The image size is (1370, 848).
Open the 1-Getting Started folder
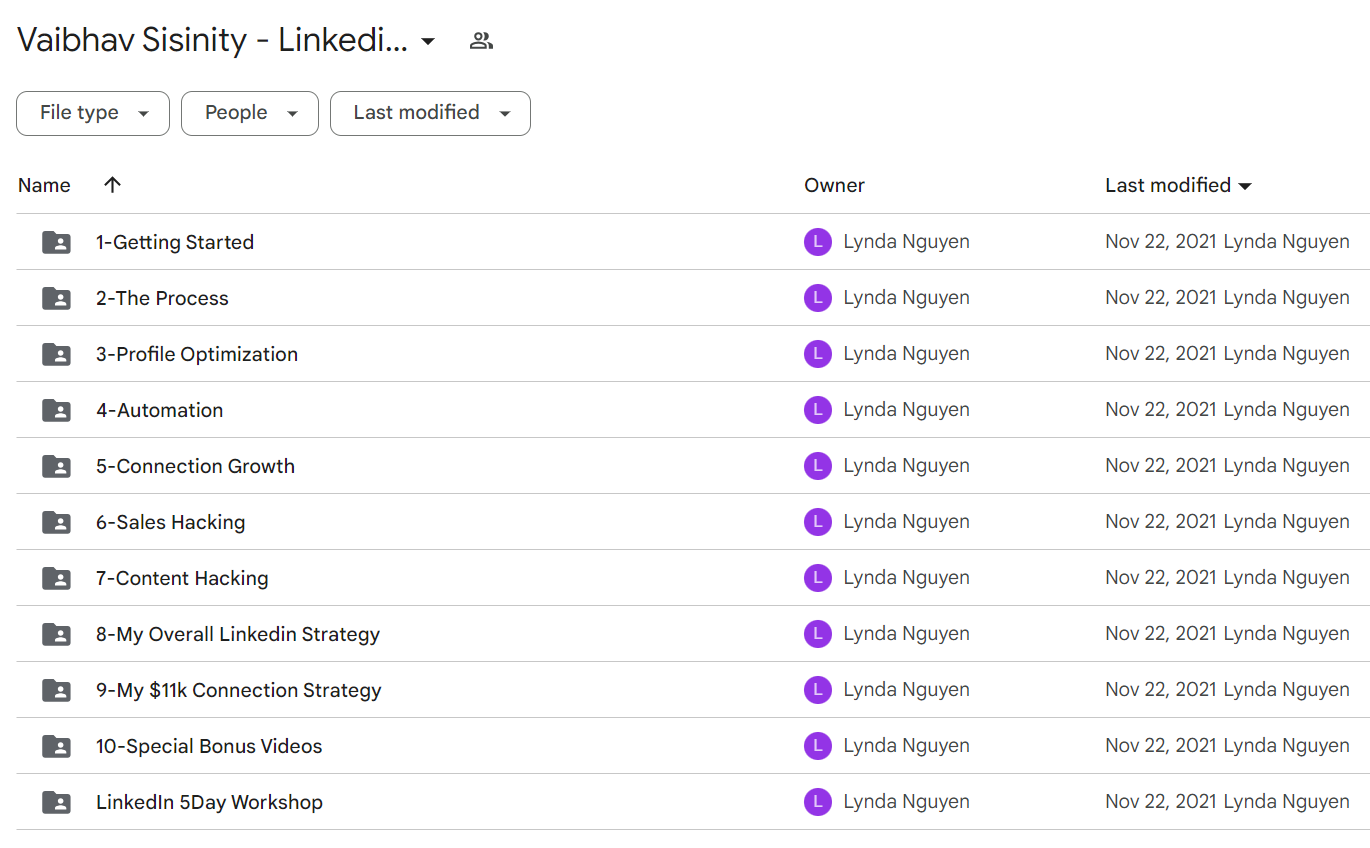pos(175,242)
